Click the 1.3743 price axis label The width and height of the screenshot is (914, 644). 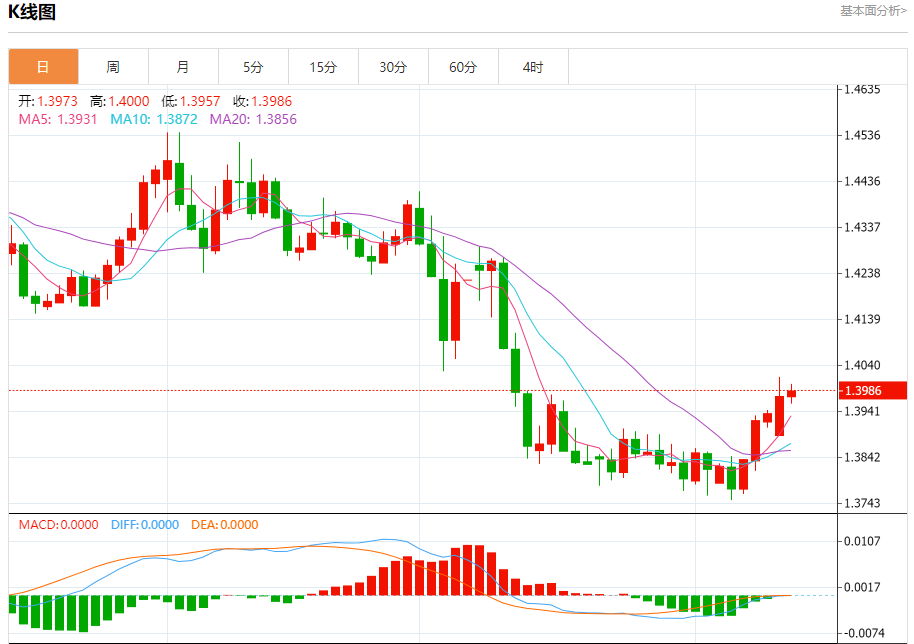click(862, 504)
